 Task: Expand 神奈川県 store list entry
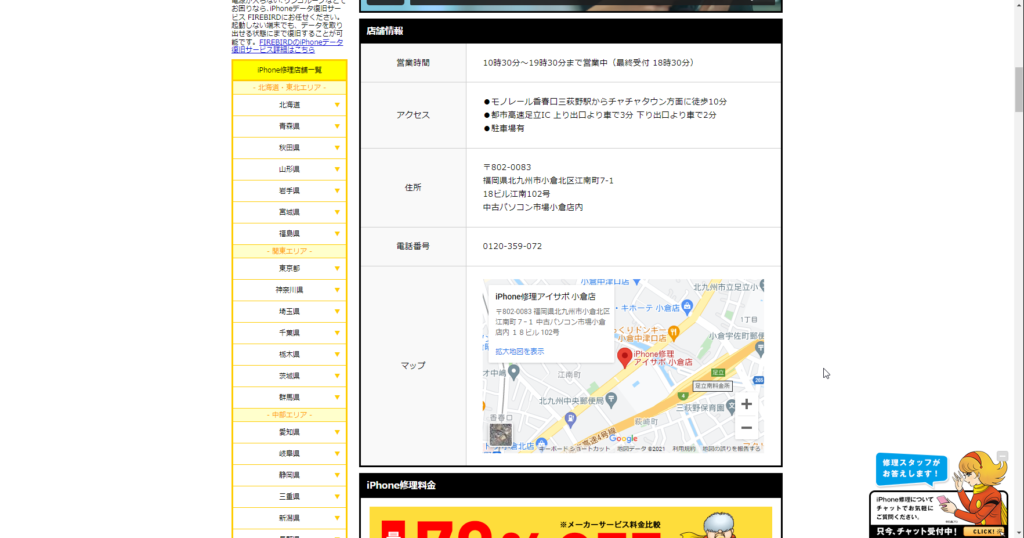coord(289,290)
